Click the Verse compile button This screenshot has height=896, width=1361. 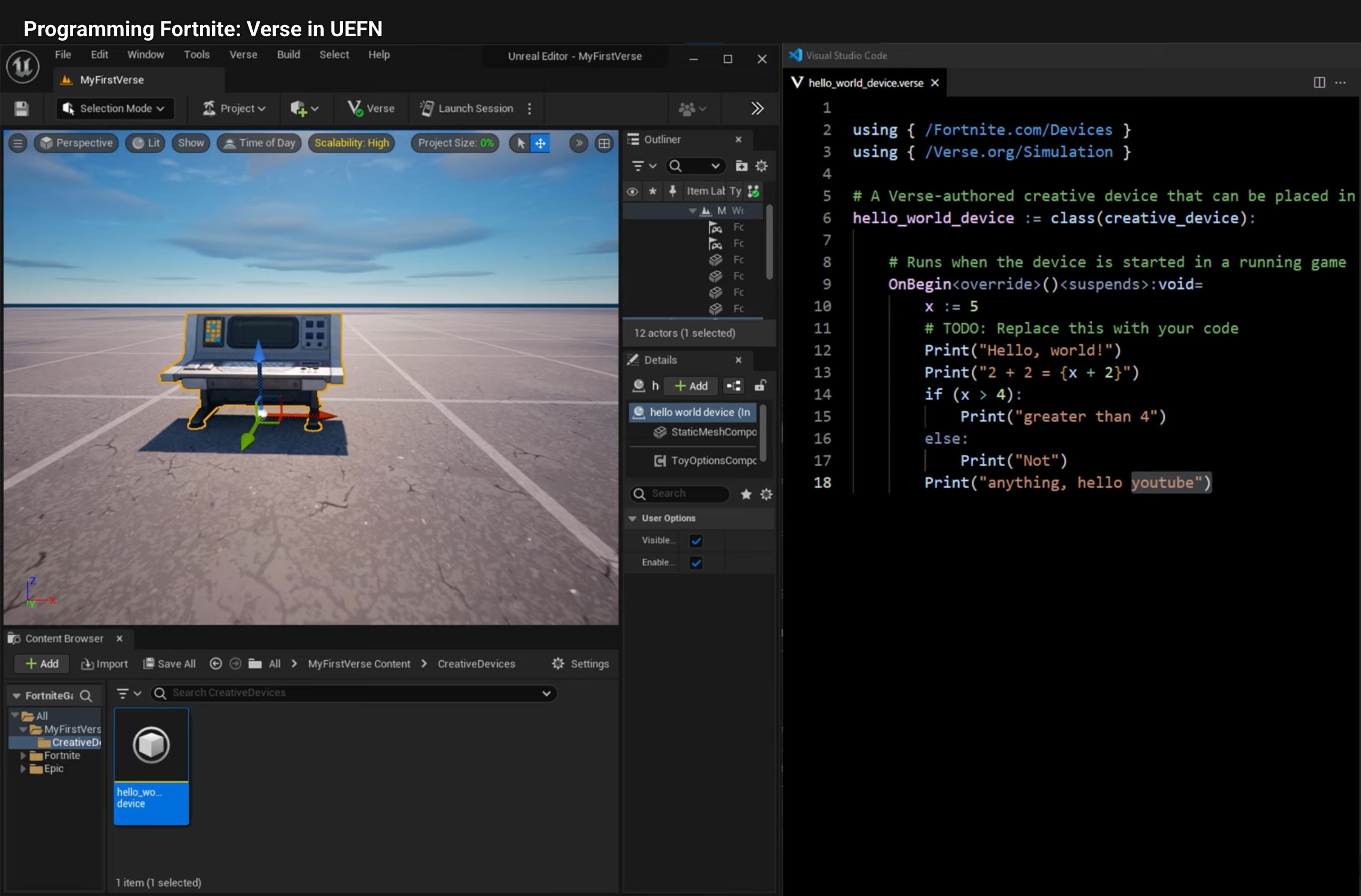point(371,109)
